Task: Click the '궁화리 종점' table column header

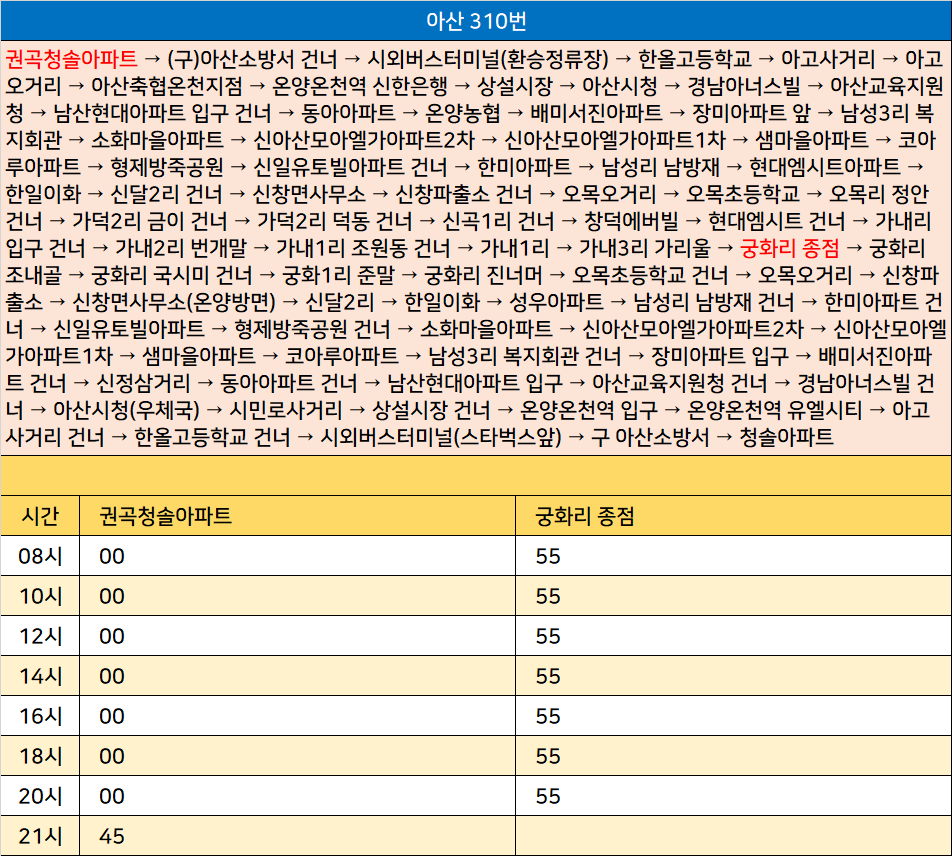Action: 733,515
